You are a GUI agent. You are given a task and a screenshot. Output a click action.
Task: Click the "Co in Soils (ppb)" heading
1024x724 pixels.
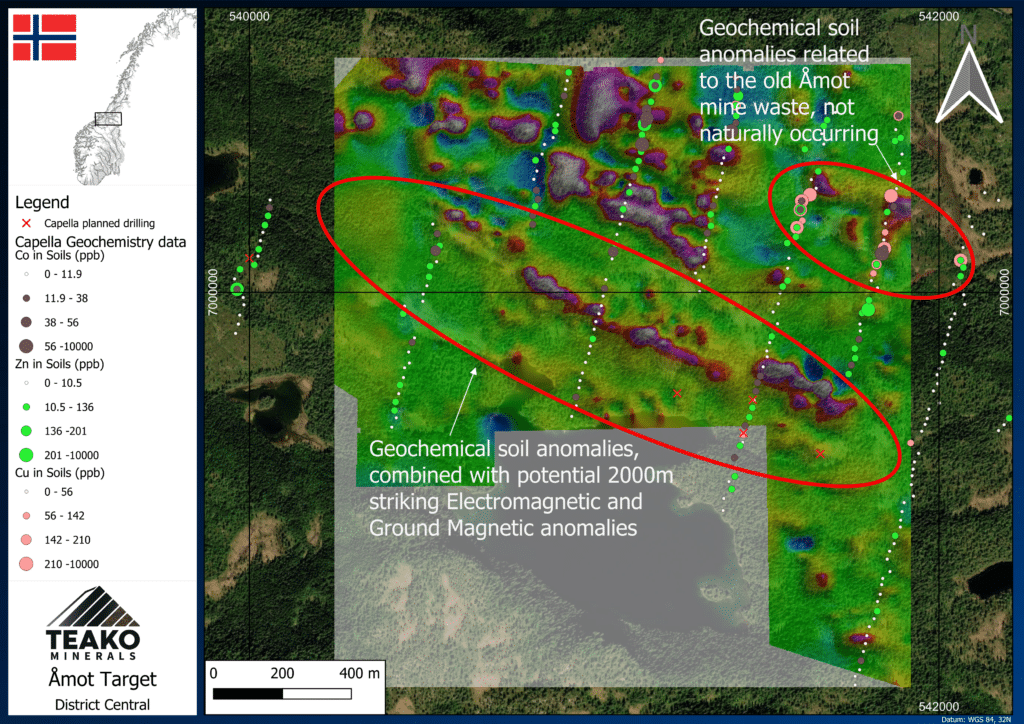[59, 255]
